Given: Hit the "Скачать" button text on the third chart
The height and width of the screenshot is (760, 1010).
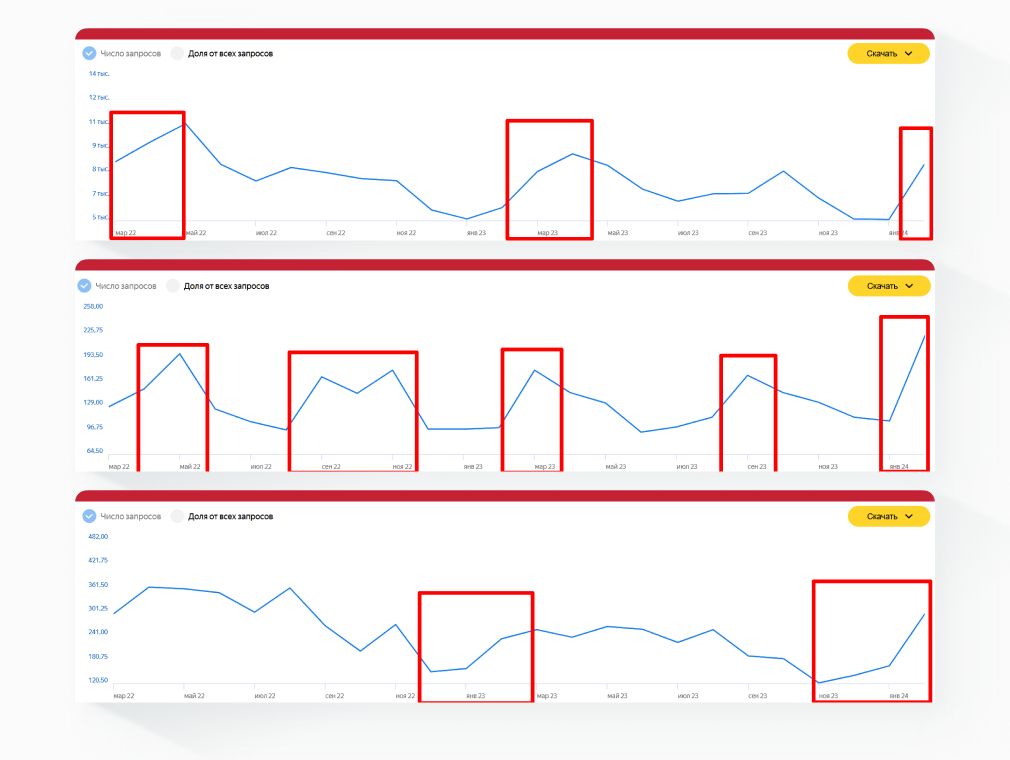Looking at the screenshot, I should pos(881,516).
